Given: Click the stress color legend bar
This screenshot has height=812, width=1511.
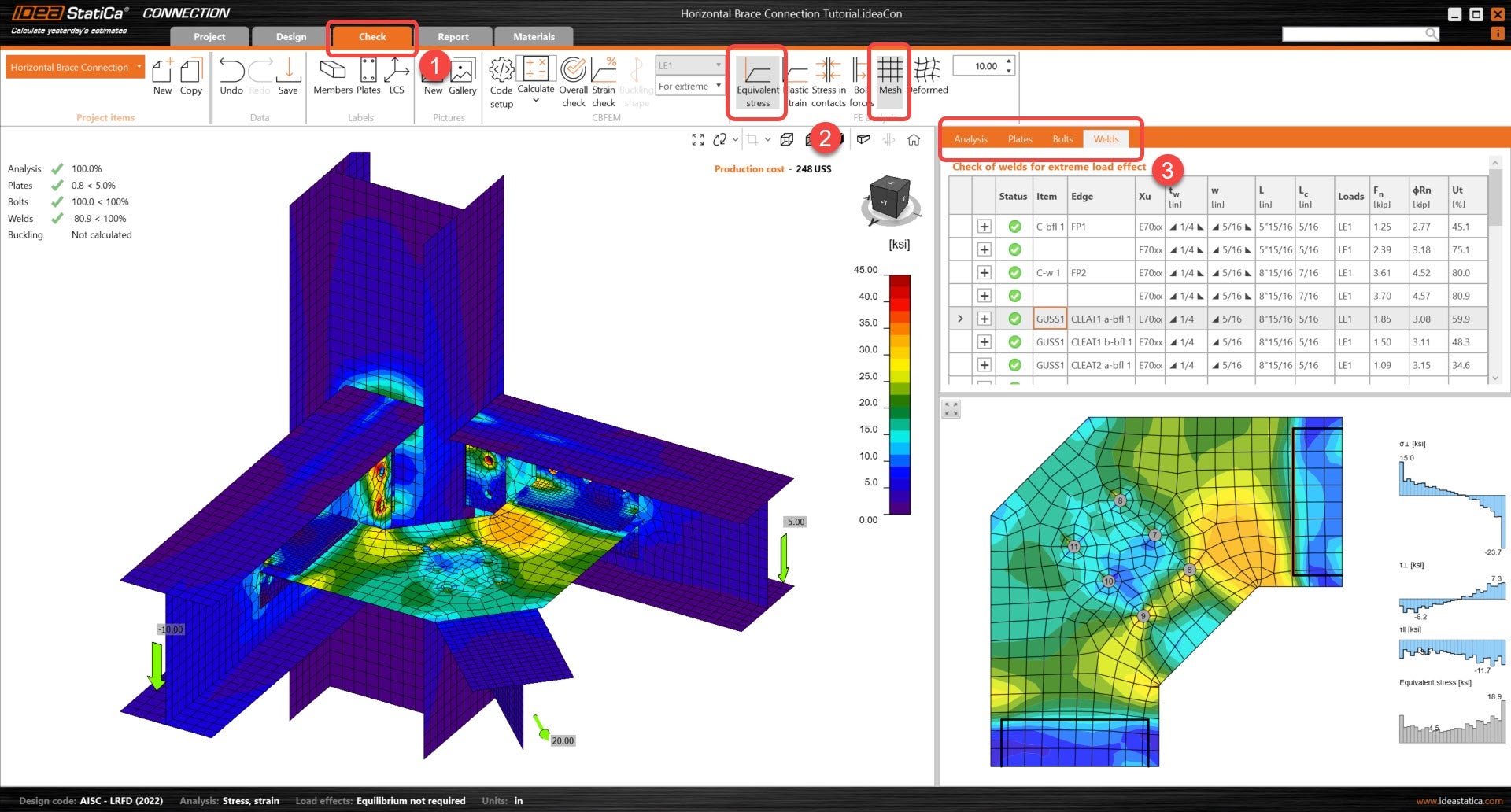Looking at the screenshot, I should click(900, 393).
